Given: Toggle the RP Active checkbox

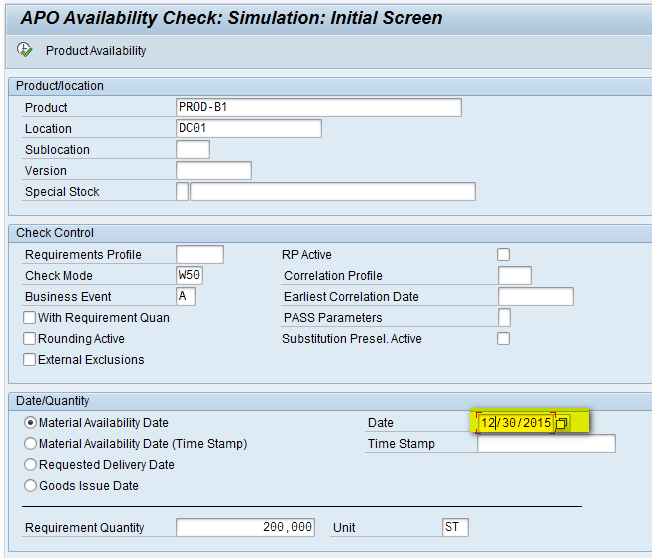Looking at the screenshot, I should coord(504,254).
